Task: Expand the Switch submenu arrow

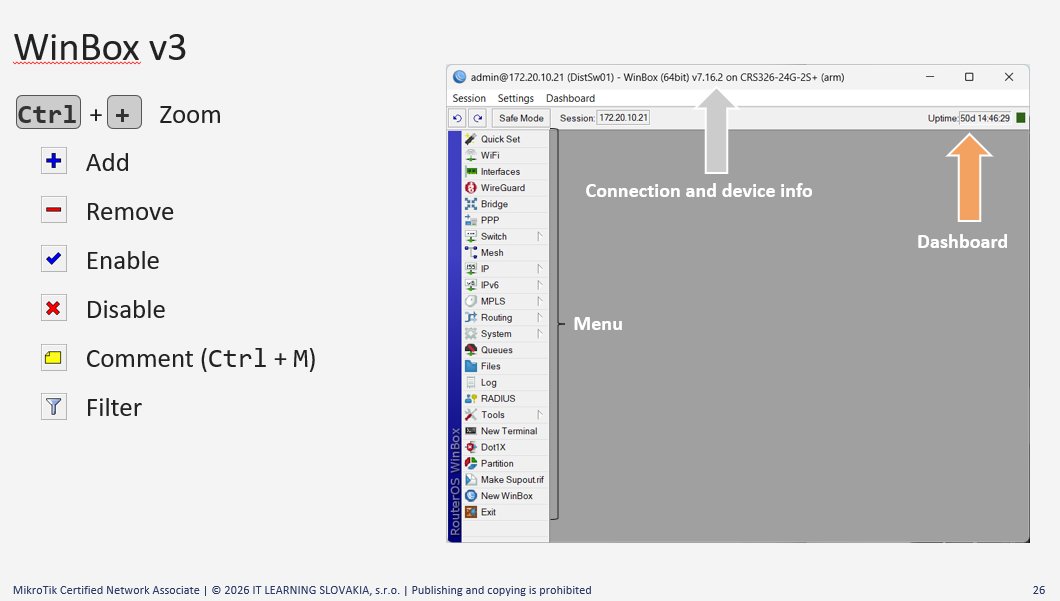Action: 539,236
